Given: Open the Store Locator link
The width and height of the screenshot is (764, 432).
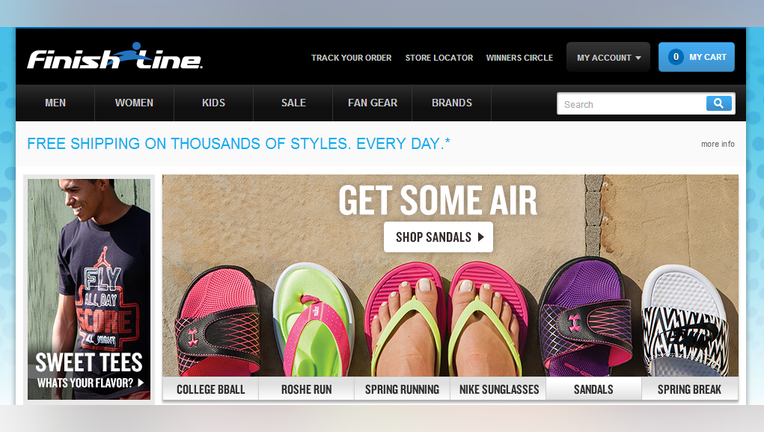Looking at the screenshot, I should [x=439, y=58].
